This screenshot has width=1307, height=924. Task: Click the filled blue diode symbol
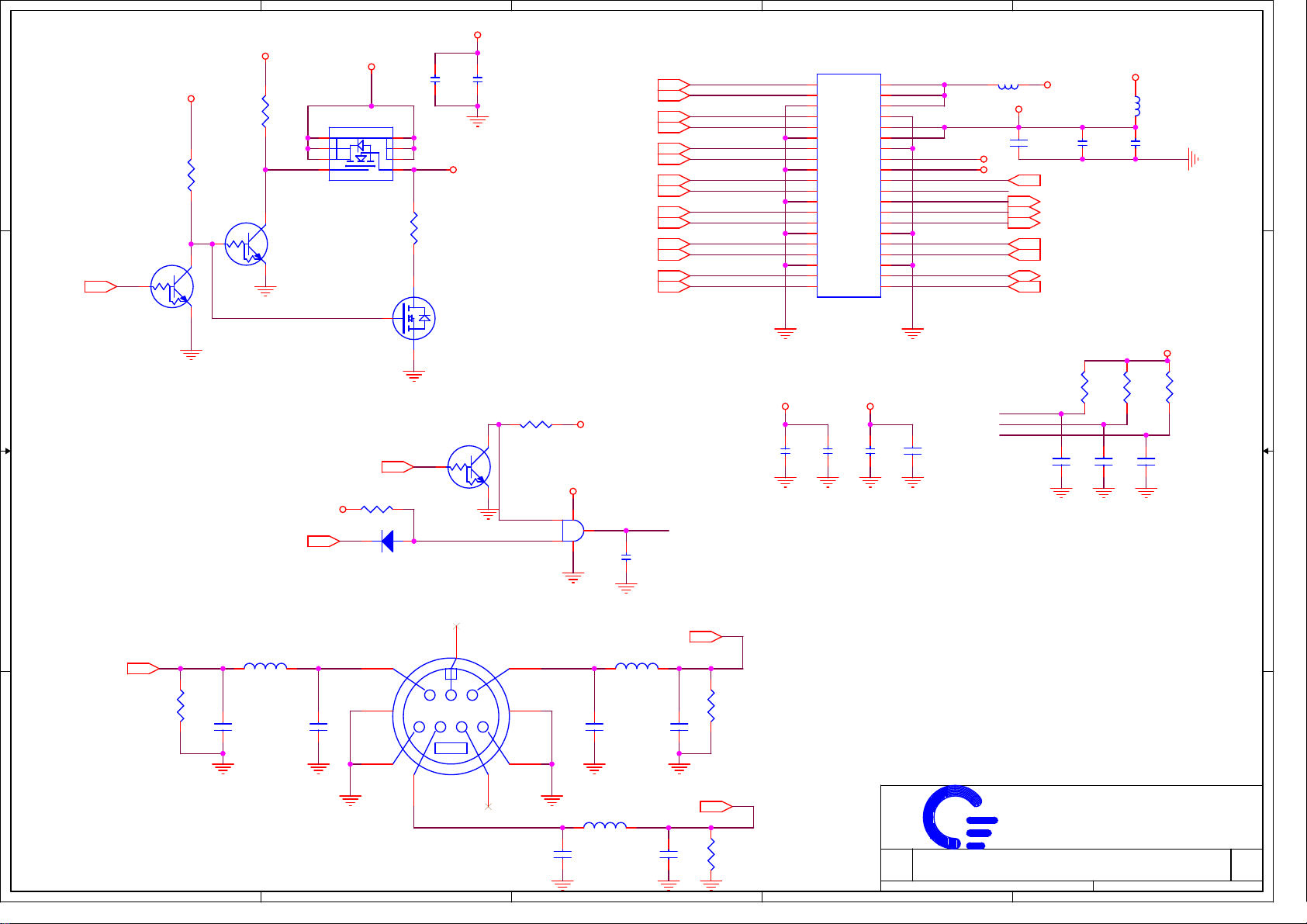point(388,541)
